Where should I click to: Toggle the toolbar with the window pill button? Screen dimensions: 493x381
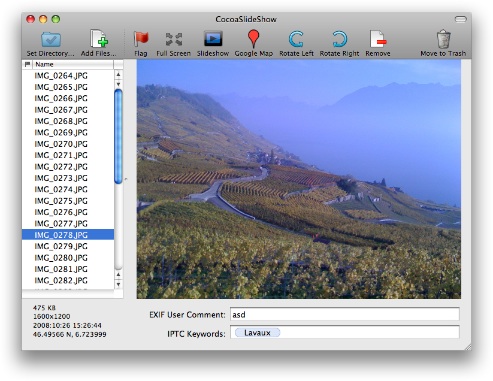(461, 19)
